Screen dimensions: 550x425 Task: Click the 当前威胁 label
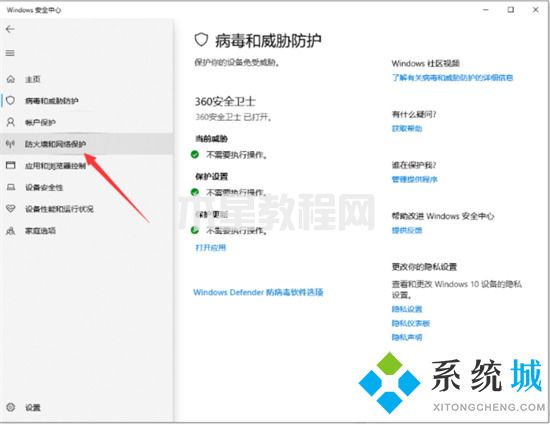(x=212, y=139)
